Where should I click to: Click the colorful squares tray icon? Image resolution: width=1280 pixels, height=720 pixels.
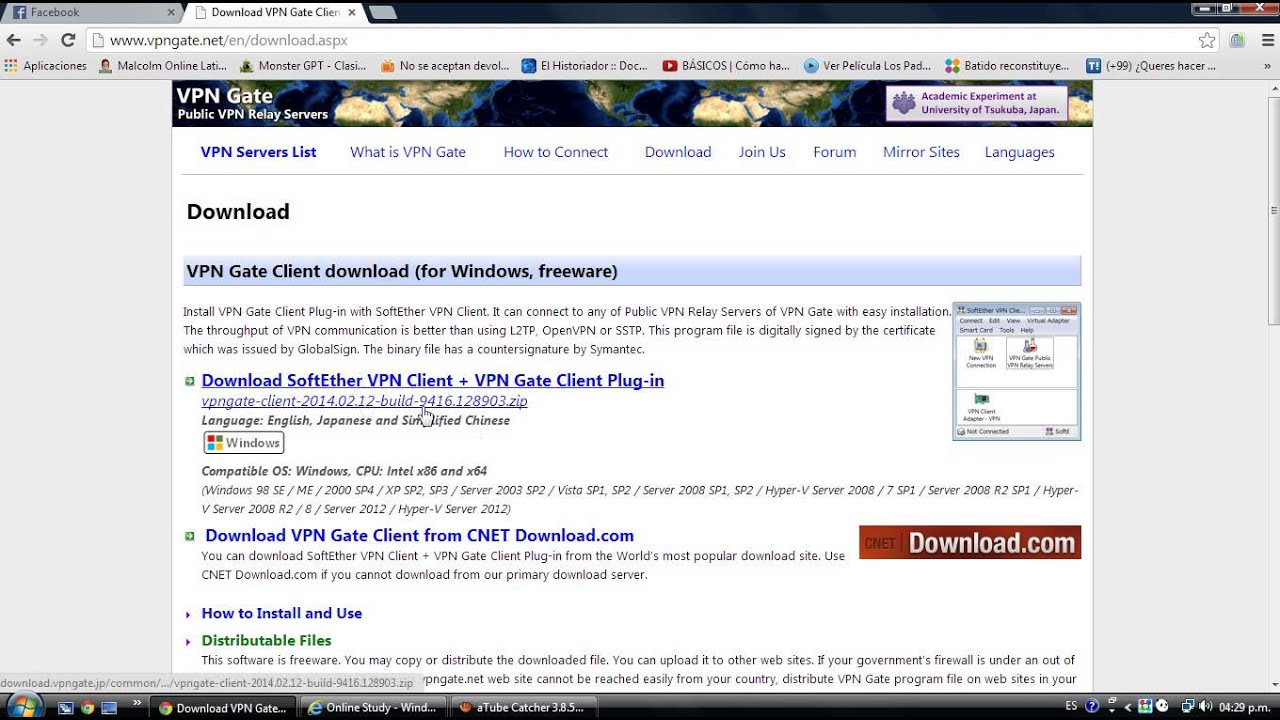point(1146,706)
